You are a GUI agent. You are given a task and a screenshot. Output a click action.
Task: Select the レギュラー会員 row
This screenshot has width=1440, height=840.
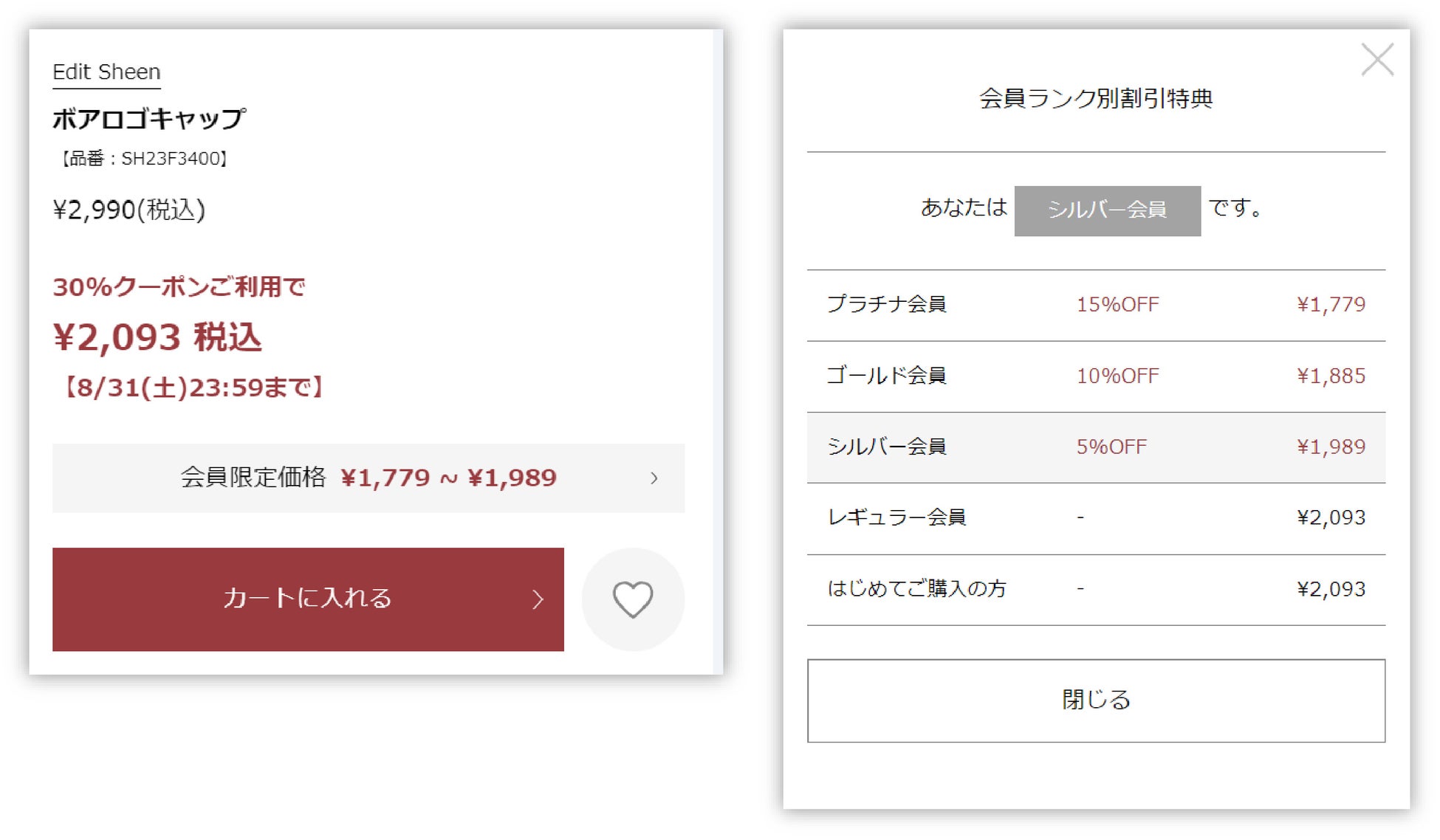coord(1096,518)
